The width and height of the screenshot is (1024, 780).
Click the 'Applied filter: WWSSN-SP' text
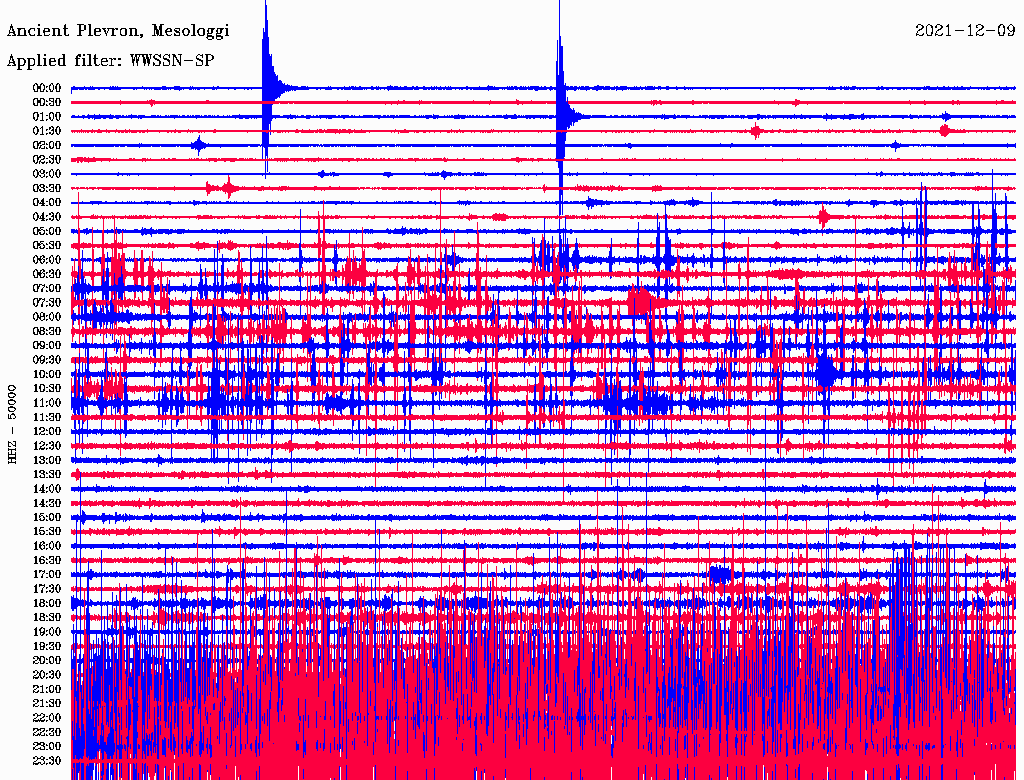click(110, 61)
